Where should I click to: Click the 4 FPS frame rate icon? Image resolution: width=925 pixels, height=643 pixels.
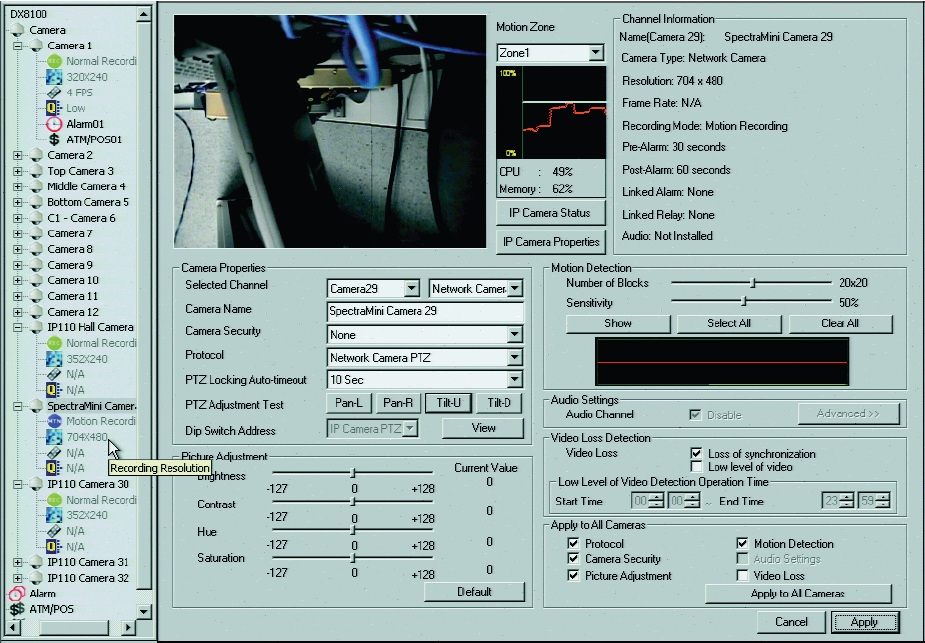(x=54, y=93)
